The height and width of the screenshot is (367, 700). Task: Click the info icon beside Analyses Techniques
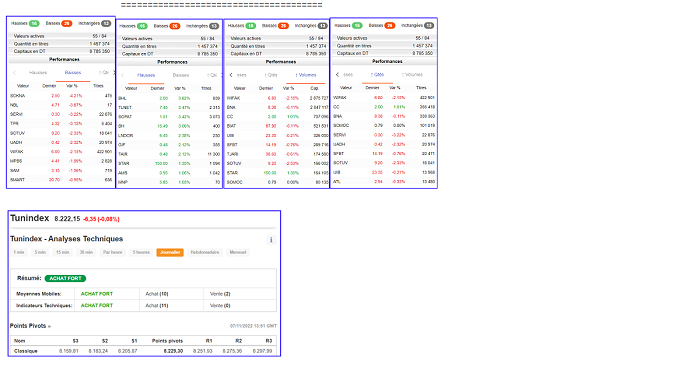point(271,240)
